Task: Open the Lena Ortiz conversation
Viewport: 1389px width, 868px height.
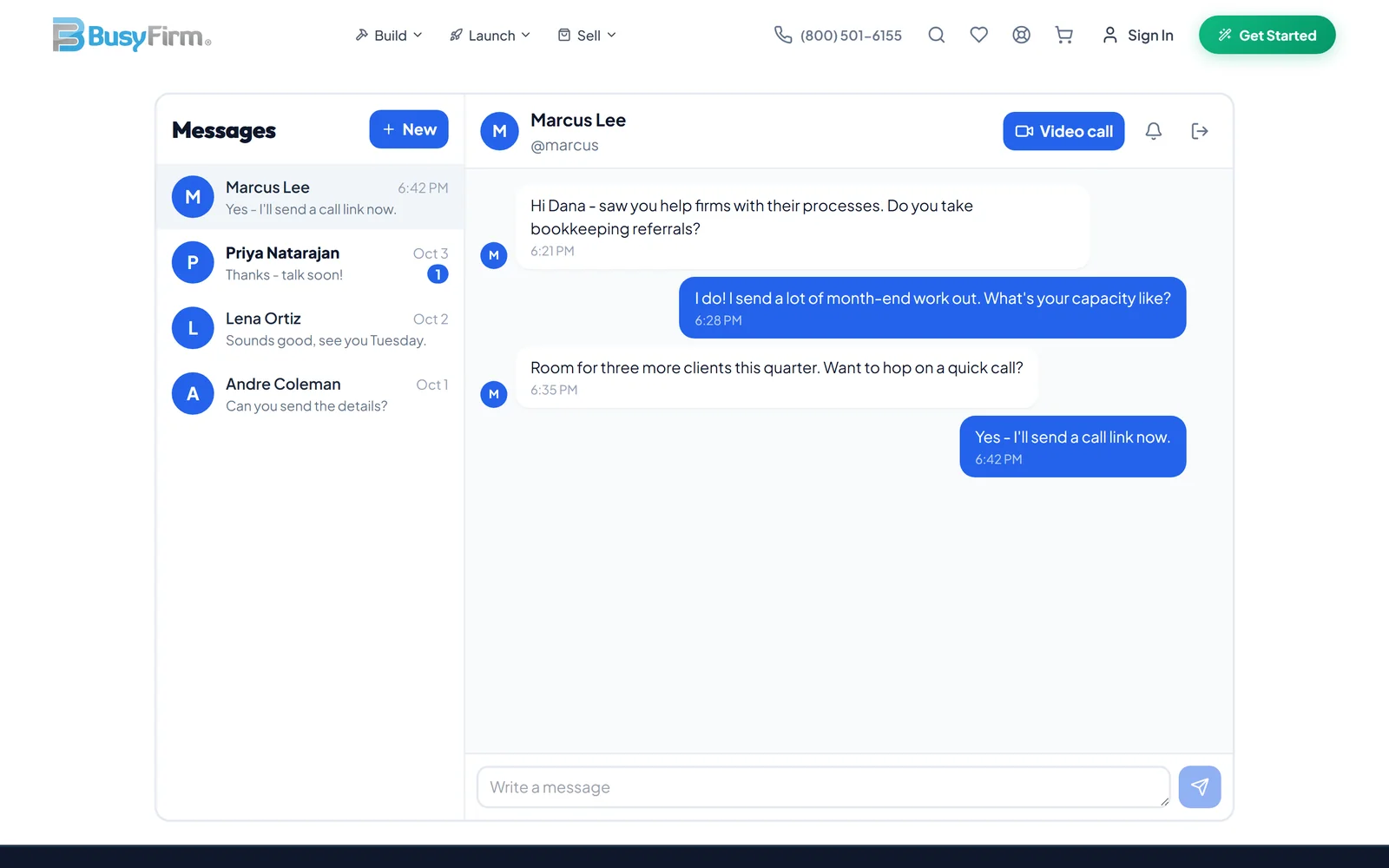Action: coord(310,328)
